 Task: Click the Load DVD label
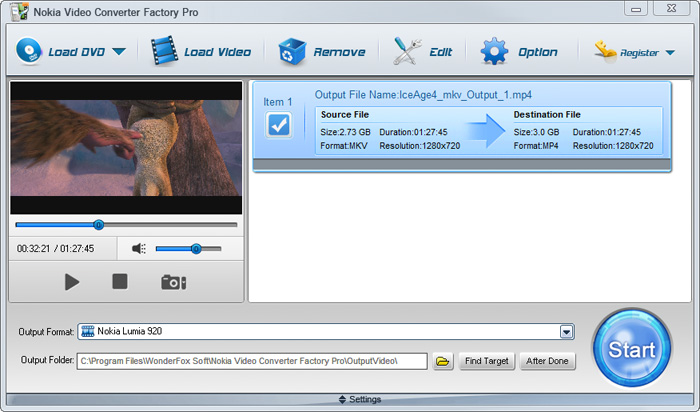76,52
